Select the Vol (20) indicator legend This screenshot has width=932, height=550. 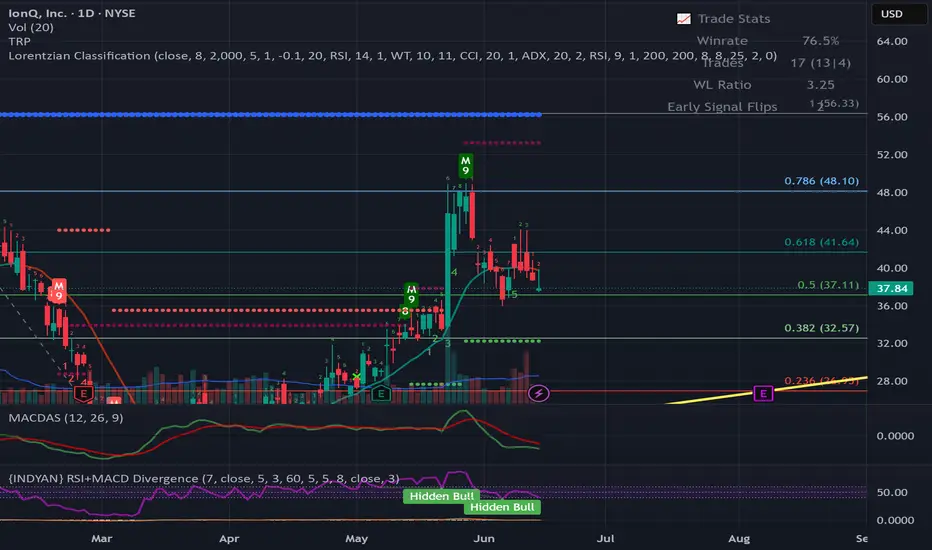(x=31, y=27)
